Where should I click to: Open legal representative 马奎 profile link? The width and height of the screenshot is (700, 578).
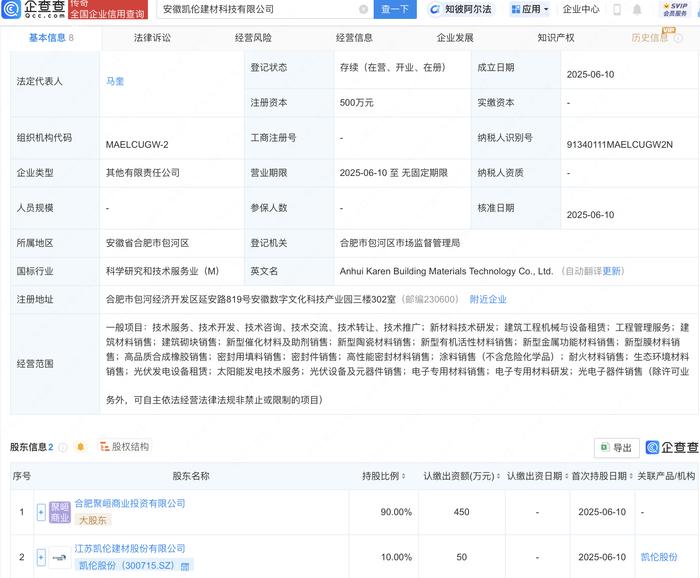(x=115, y=81)
